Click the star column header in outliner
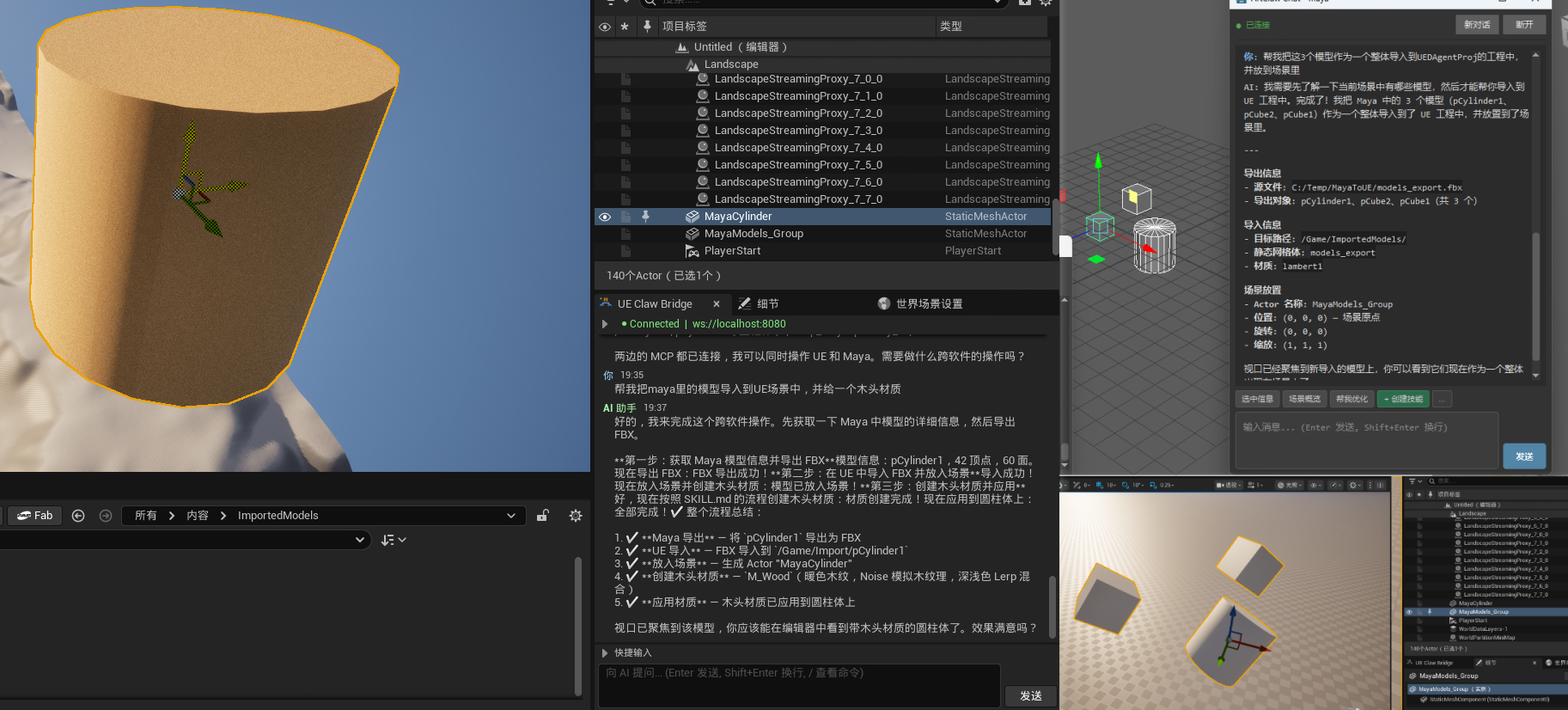Image resolution: width=1568 pixels, height=710 pixels. coord(625,27)
